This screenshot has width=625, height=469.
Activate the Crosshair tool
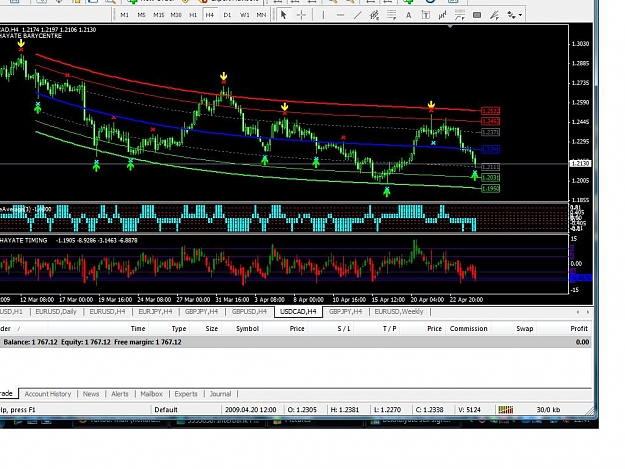coord(301,15)
